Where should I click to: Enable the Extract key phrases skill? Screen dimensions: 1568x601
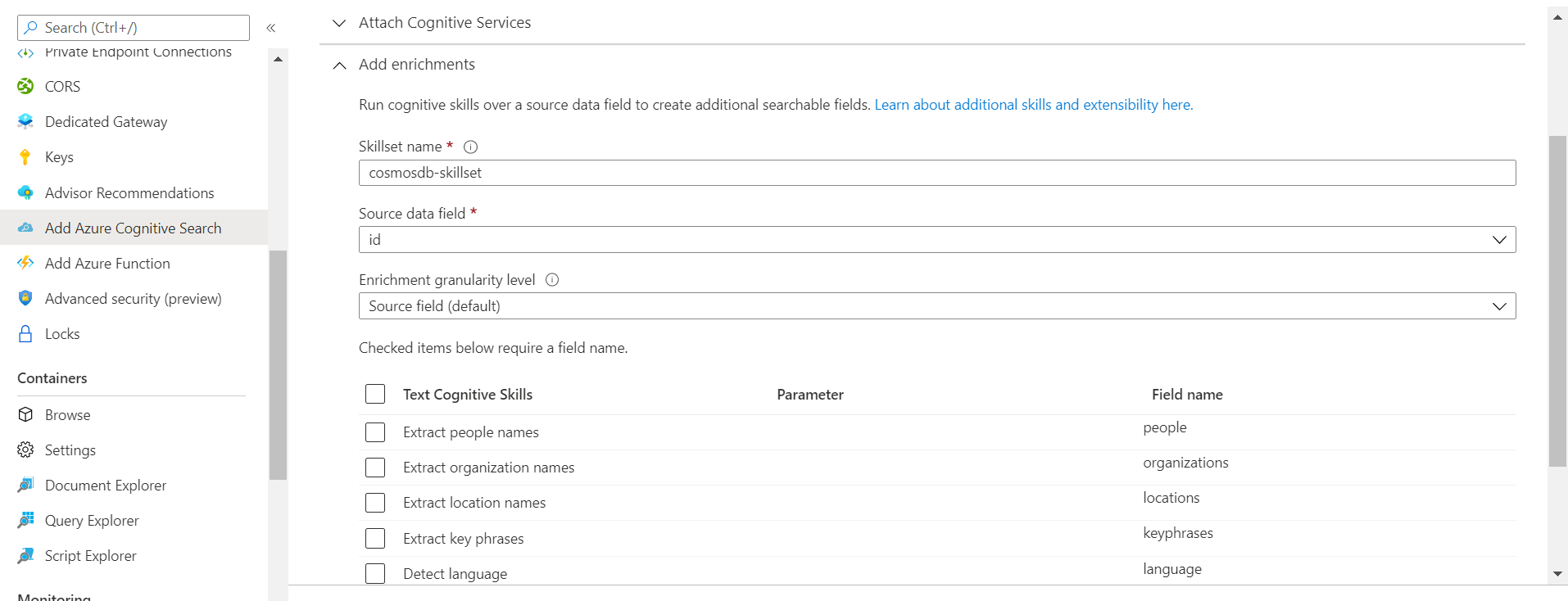pos(375,539)
